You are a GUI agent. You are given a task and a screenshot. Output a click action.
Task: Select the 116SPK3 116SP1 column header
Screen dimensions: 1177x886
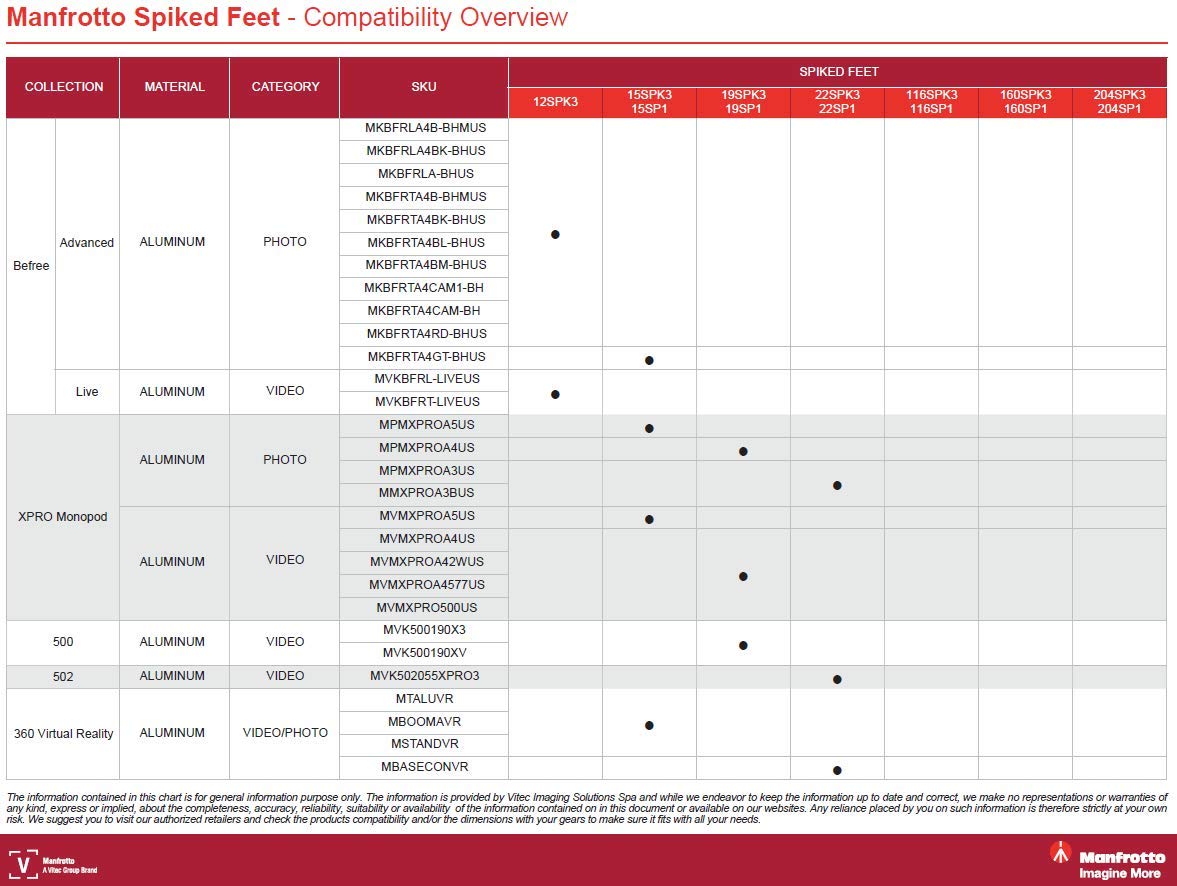pos(931,102)
